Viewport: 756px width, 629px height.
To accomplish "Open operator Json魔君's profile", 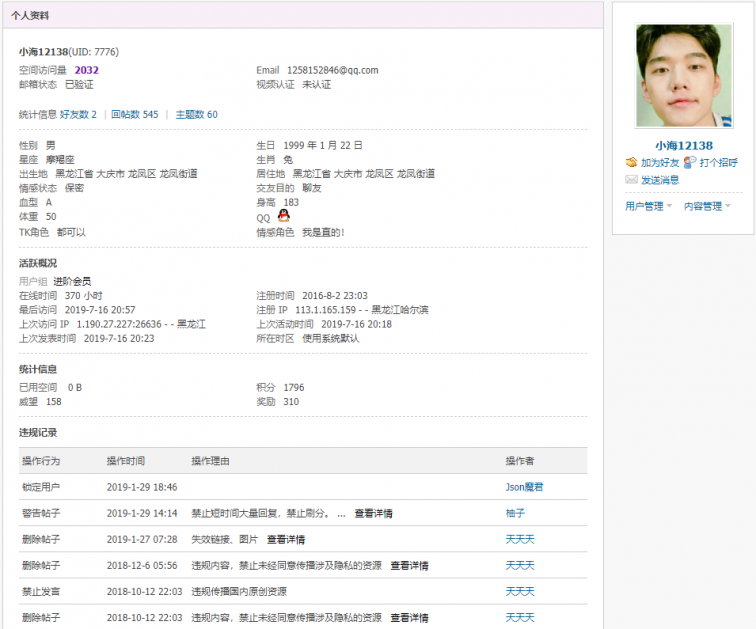I will coord(524,487).
